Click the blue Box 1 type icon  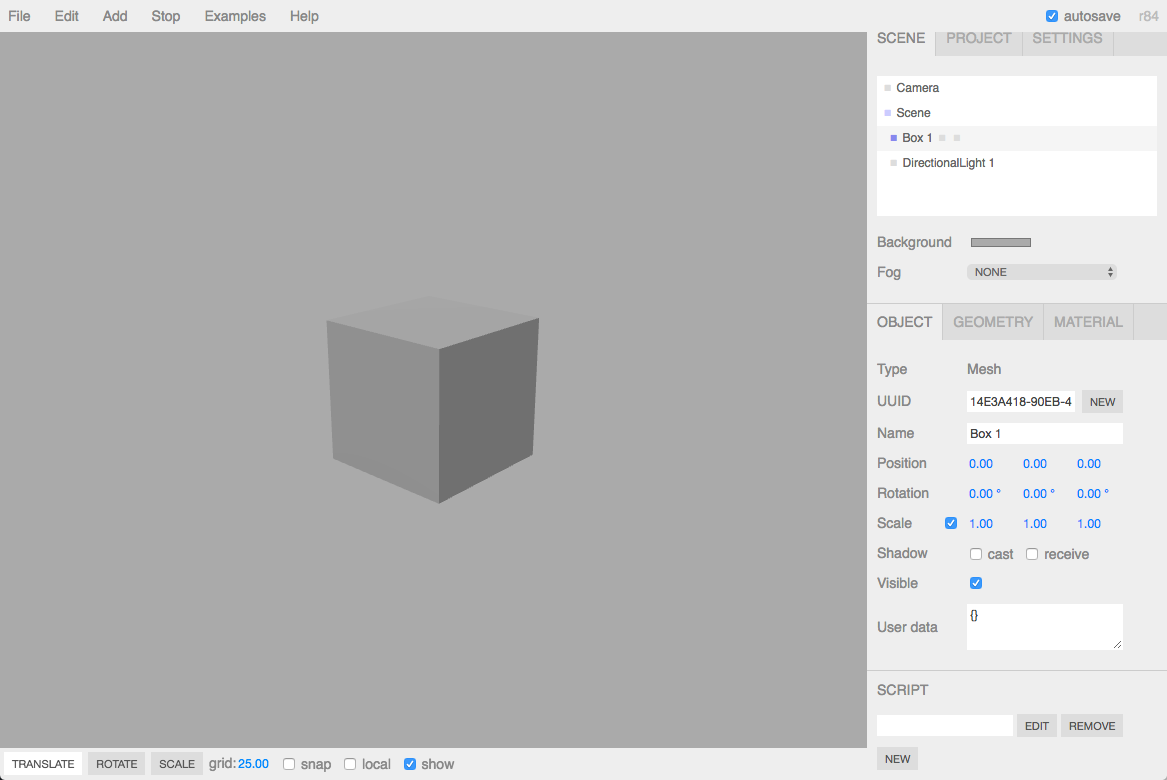(x=893, y=137)
